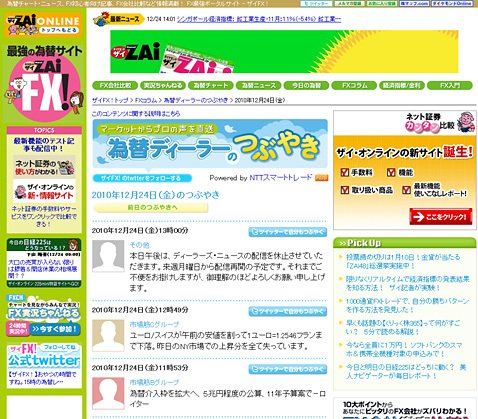Click the FXコラム breadcrumb link
Screen dimensions: 478x419
[x=146, y=100]
